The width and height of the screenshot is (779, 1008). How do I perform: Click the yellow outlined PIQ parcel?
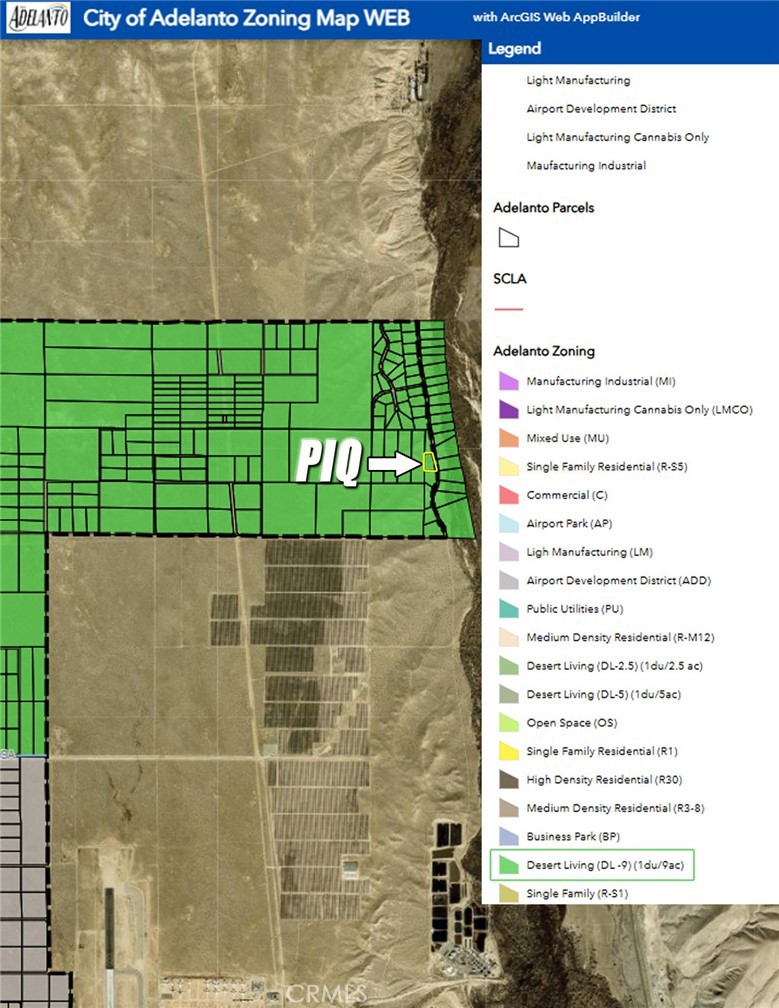[x=430, y=462]
